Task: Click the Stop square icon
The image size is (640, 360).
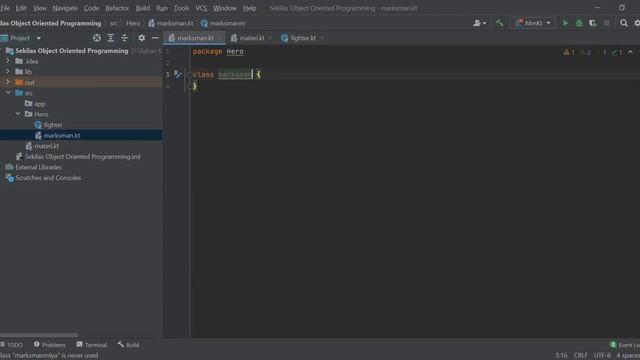Action: tap(607, 23)
